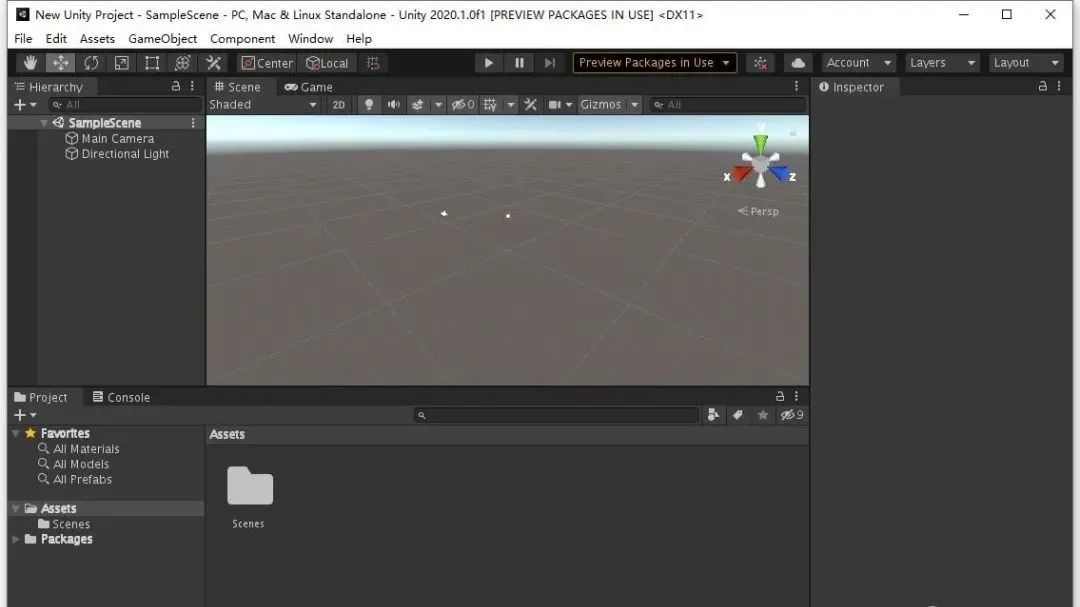Switch to the Game tab
The width and height of the screenshot is (1080, 607).
309,87
